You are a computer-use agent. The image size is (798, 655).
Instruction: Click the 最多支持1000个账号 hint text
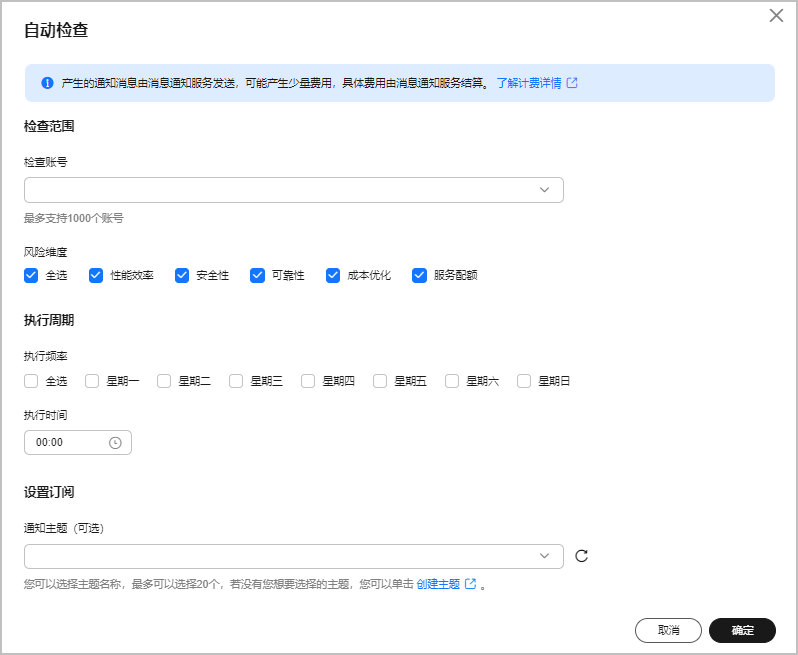pos(74,218)
